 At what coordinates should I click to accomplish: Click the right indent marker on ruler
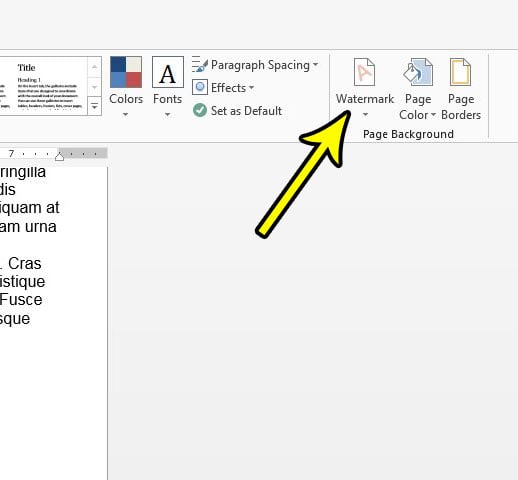pyautogui.click(x=59, y=156)
